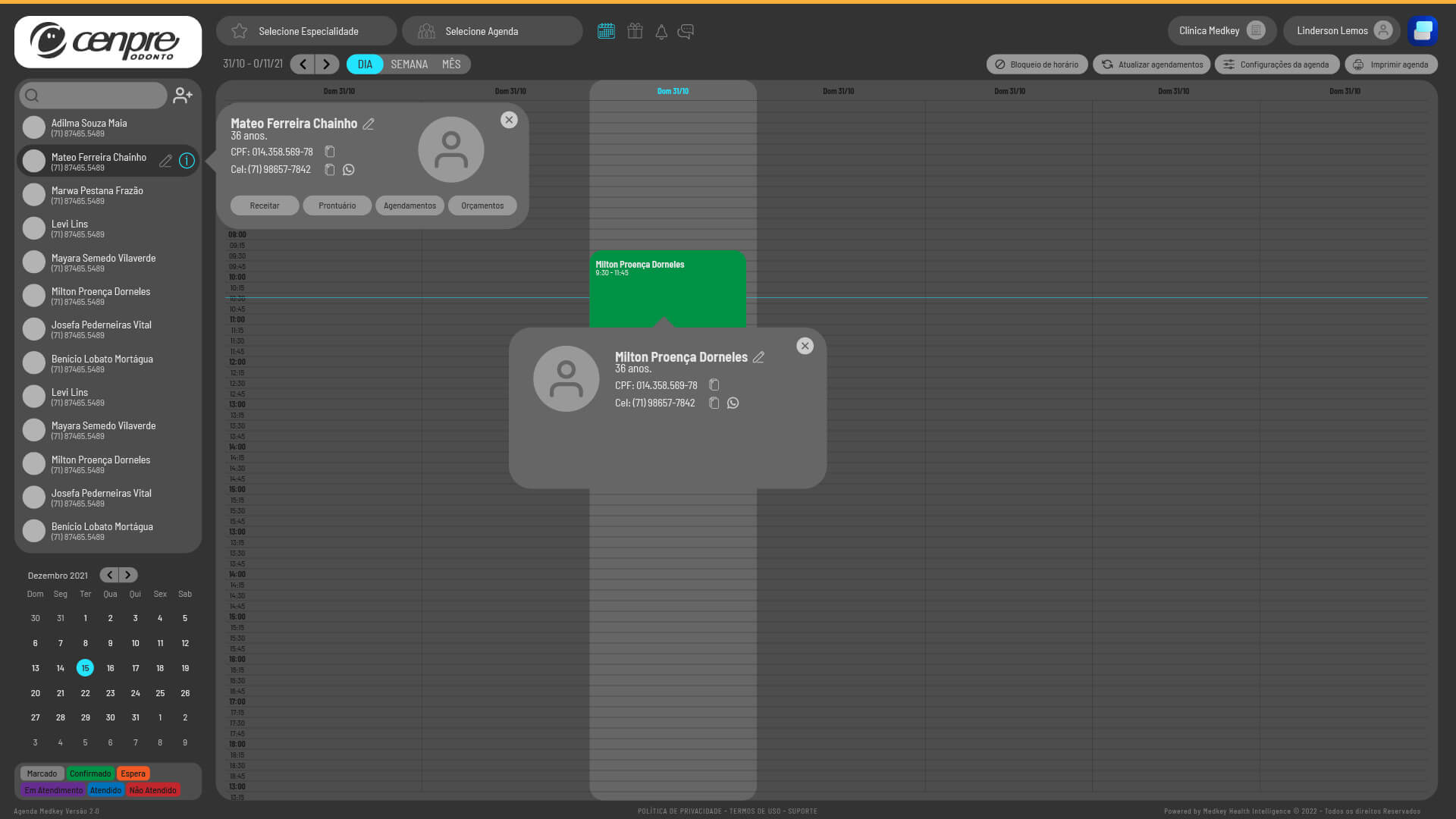The height and width of the screenshot is (819, 1456).
Task: Open the notifications bell icon
Action: click(x=661, y=31)
